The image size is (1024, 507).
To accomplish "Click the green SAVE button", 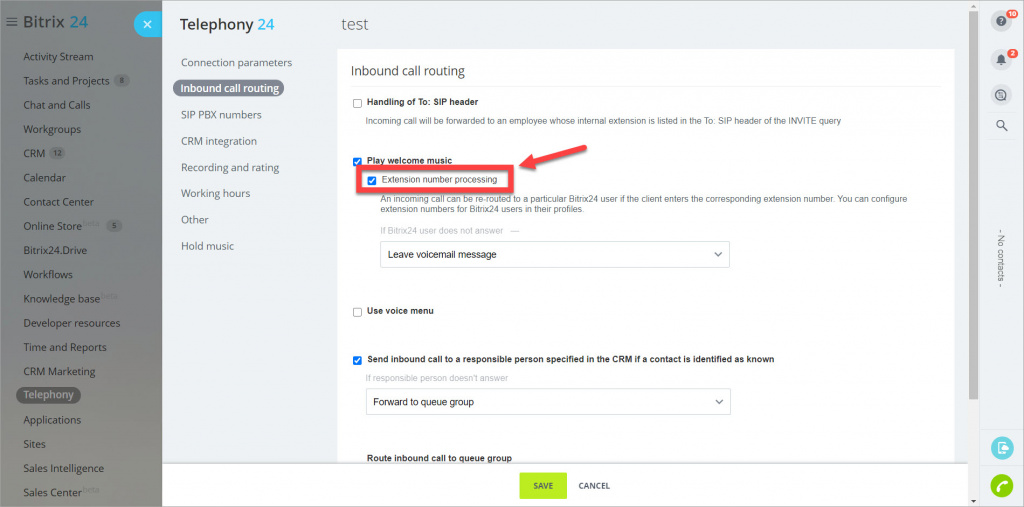I will click(x=543, y=485).
